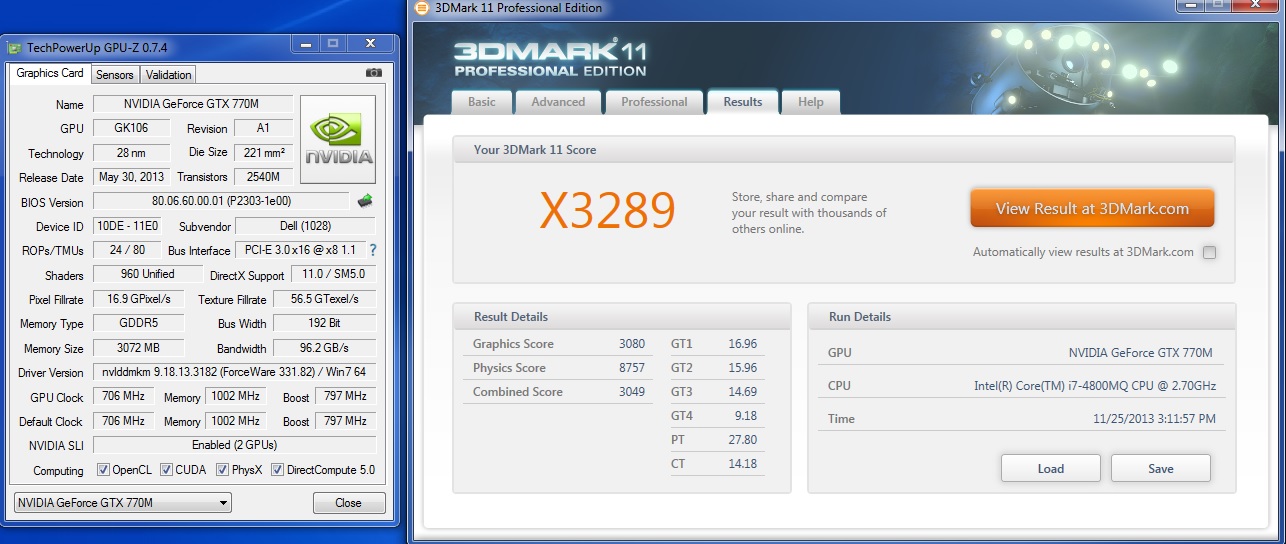Image resolution: width=1286 pixels, height=544 pixels.
Task: Open the Validation tab
Action: tap(168, 75)
